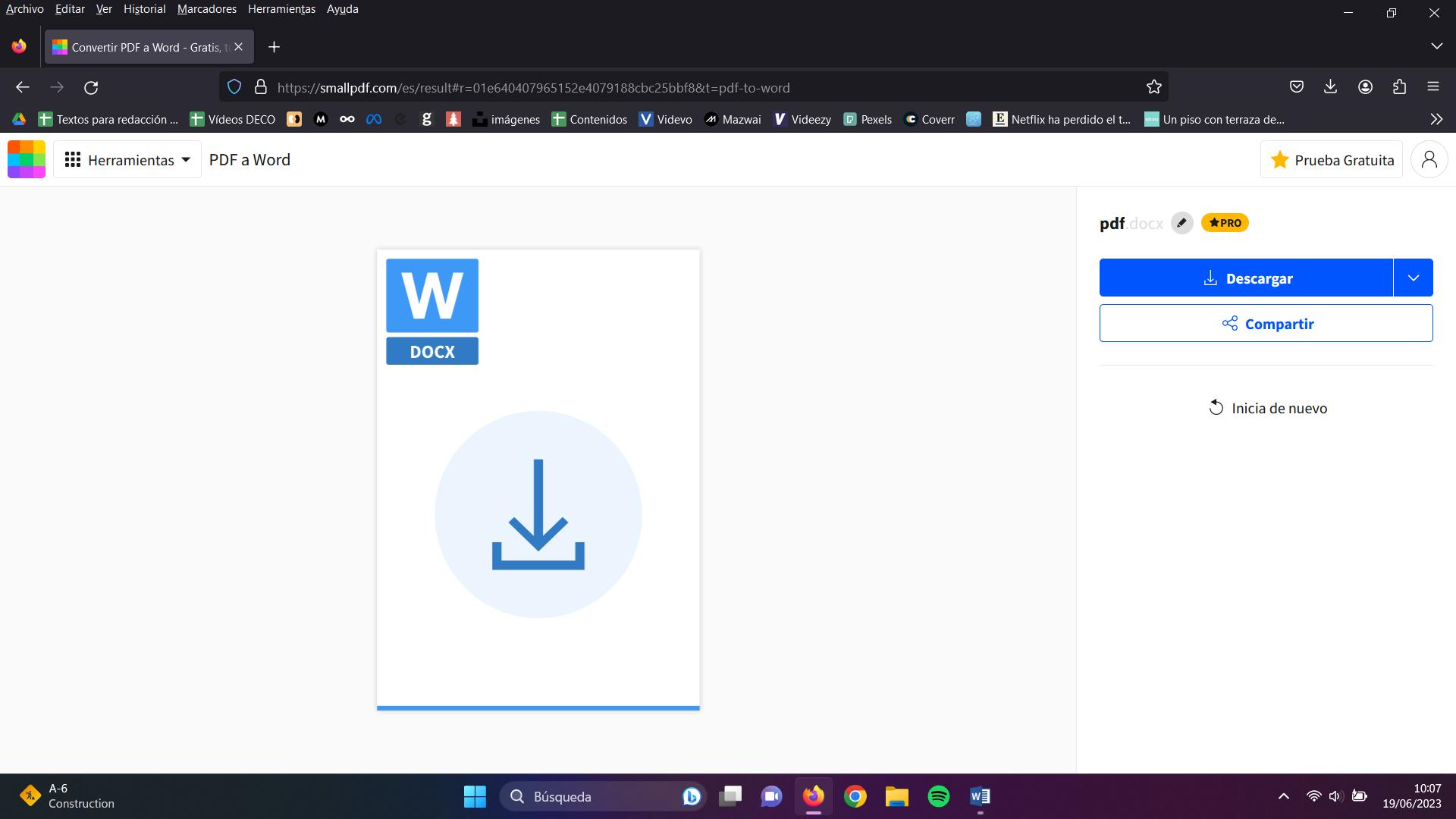Click the account avatar on Smallpdf page

click(1429, 159)
